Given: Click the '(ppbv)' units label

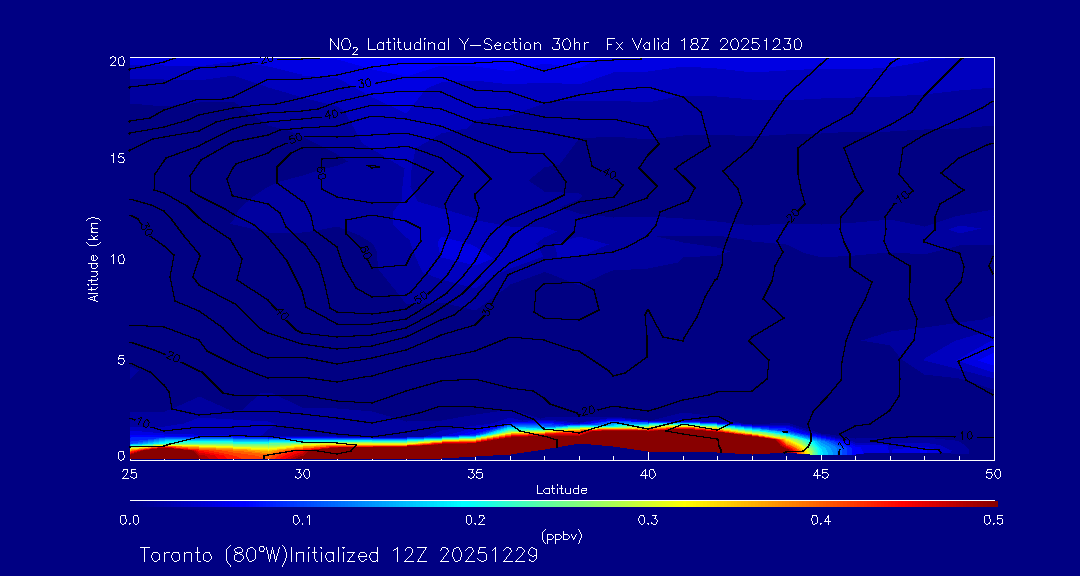Looking at the screenshot, I should (x=562, y=537).
